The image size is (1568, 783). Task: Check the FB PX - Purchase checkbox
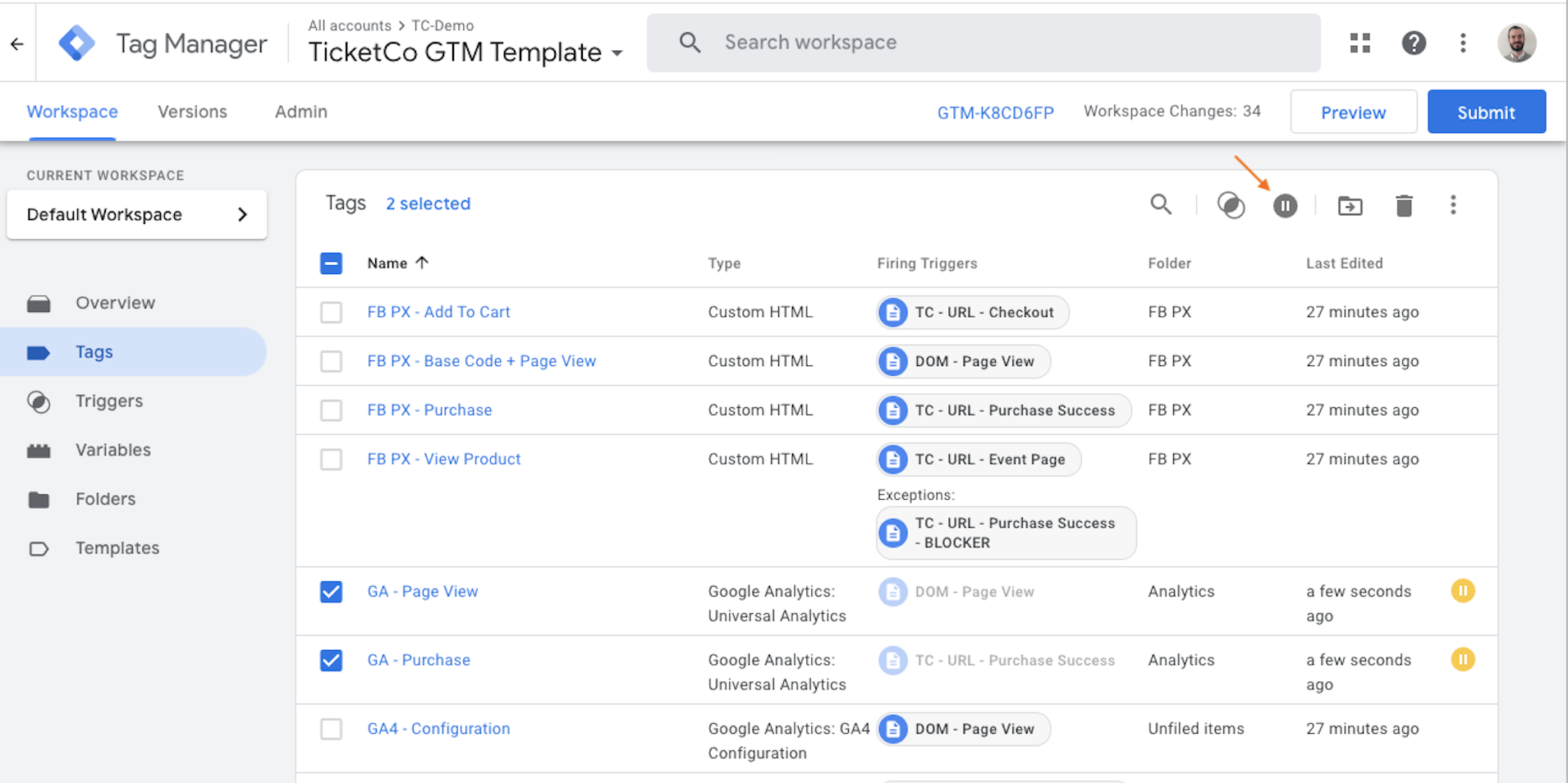[331, 410]
